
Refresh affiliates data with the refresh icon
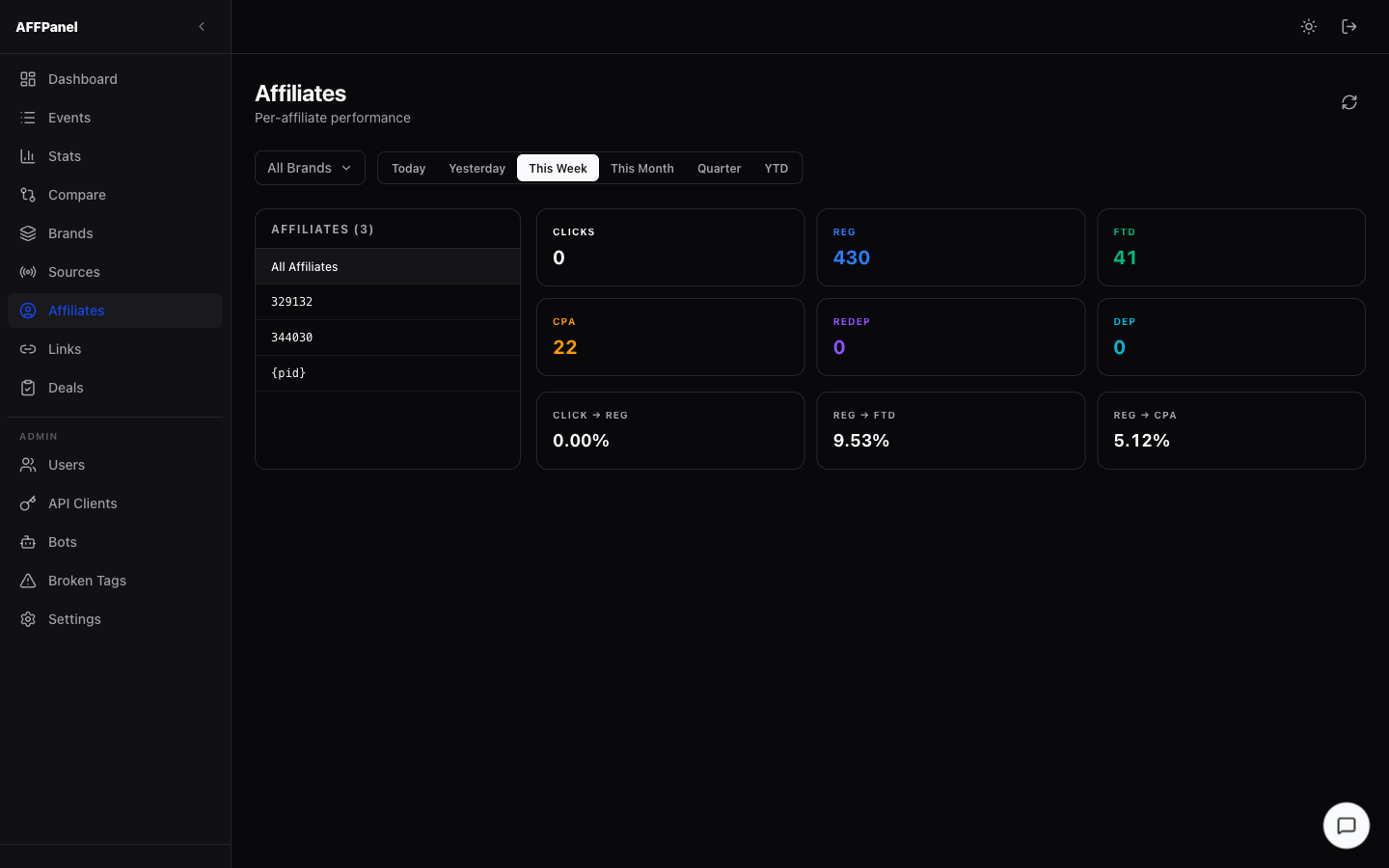[1348, 102]
